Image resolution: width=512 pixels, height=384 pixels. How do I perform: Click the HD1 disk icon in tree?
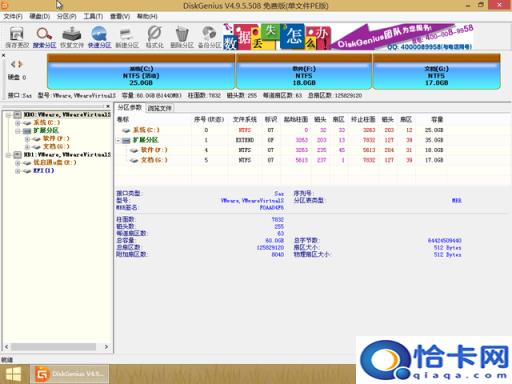point(18,155)
